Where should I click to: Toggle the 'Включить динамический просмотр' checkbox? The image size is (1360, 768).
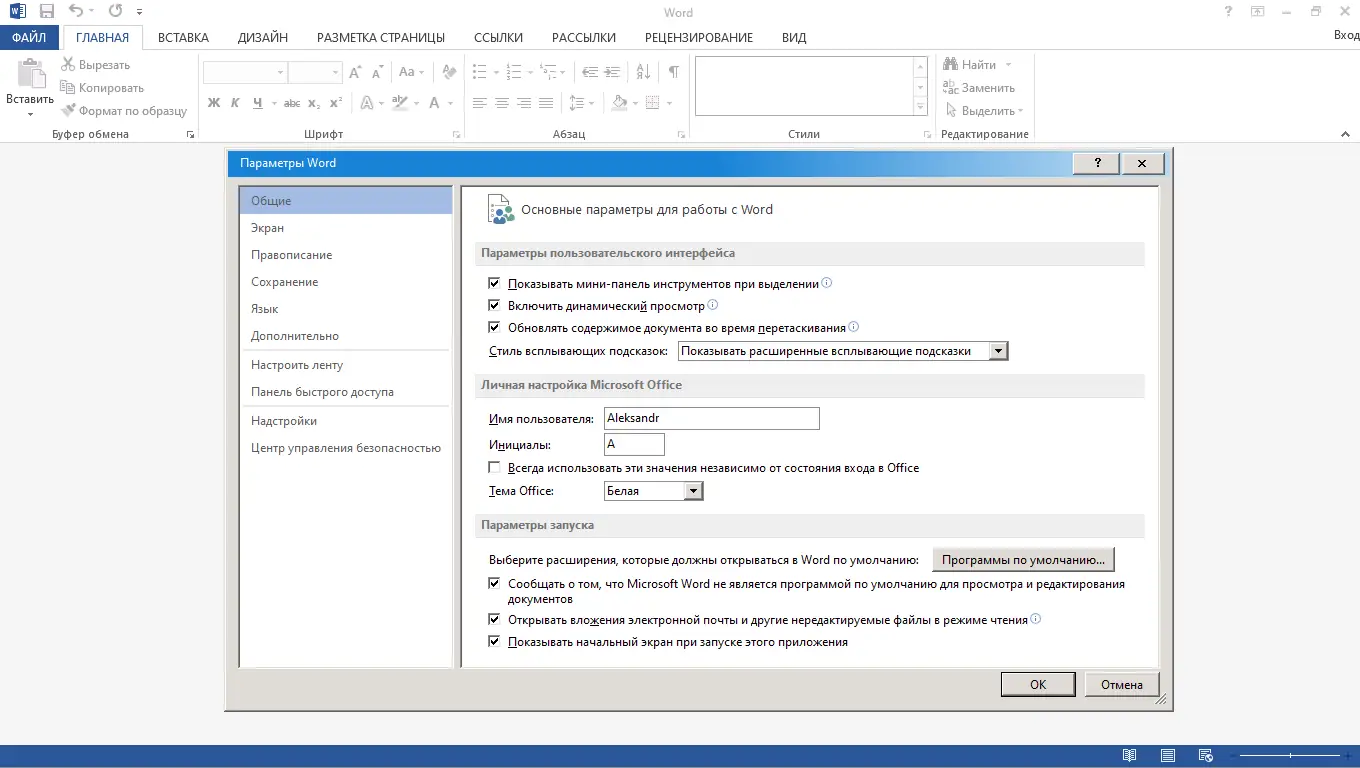494,306
